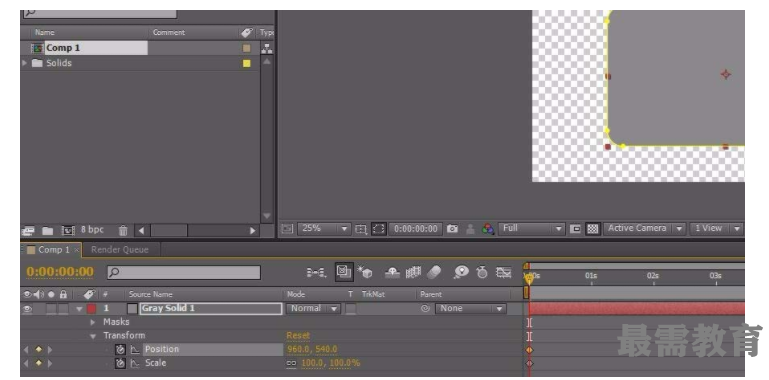Add Scale keyframe at current time
This screenshot has width=769, height=380.
[38, 363]
